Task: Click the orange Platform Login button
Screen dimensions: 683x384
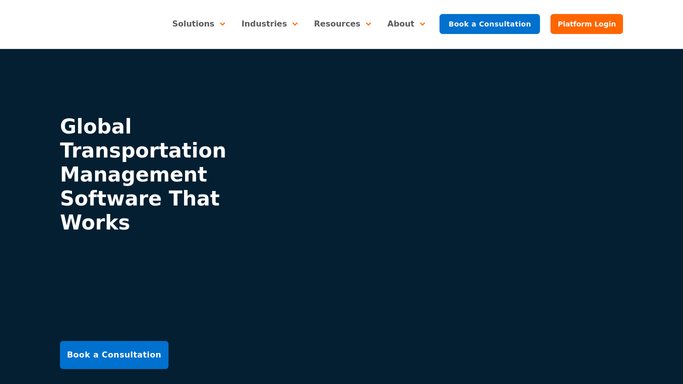Action: (x=587, y=24)
